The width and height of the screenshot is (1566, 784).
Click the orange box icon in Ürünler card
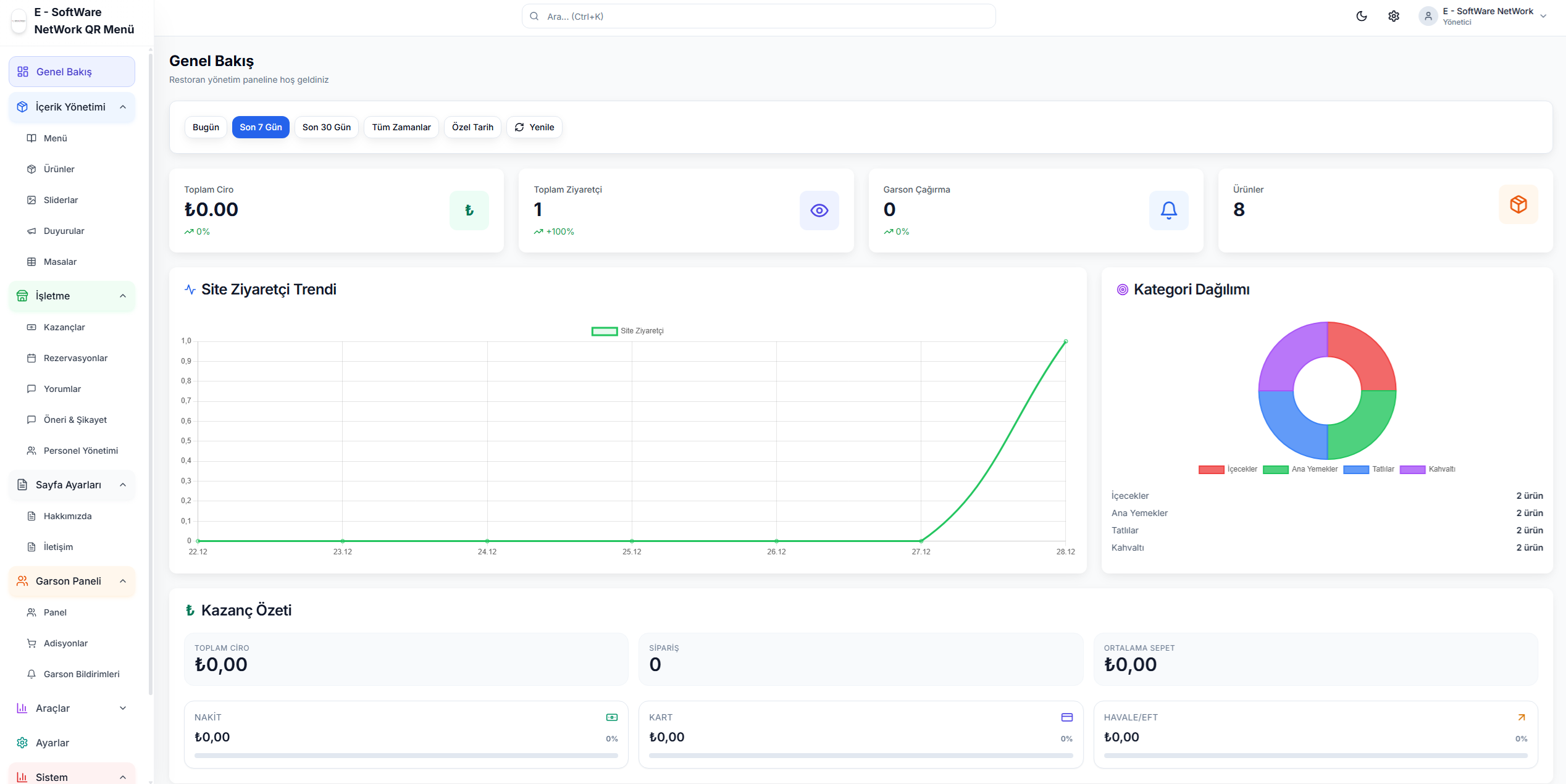point(1518,204)
